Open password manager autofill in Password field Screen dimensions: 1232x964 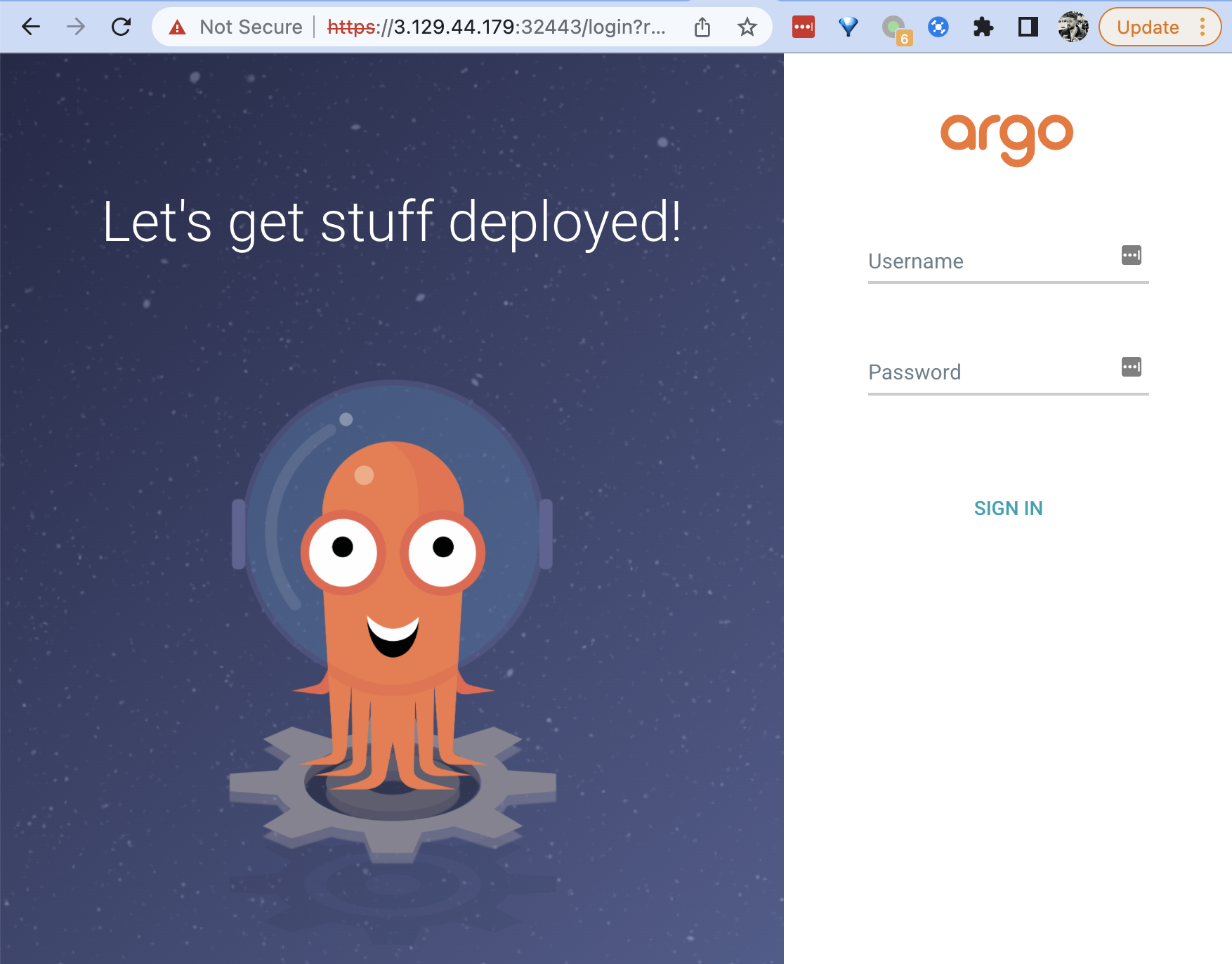[1131, 367]
